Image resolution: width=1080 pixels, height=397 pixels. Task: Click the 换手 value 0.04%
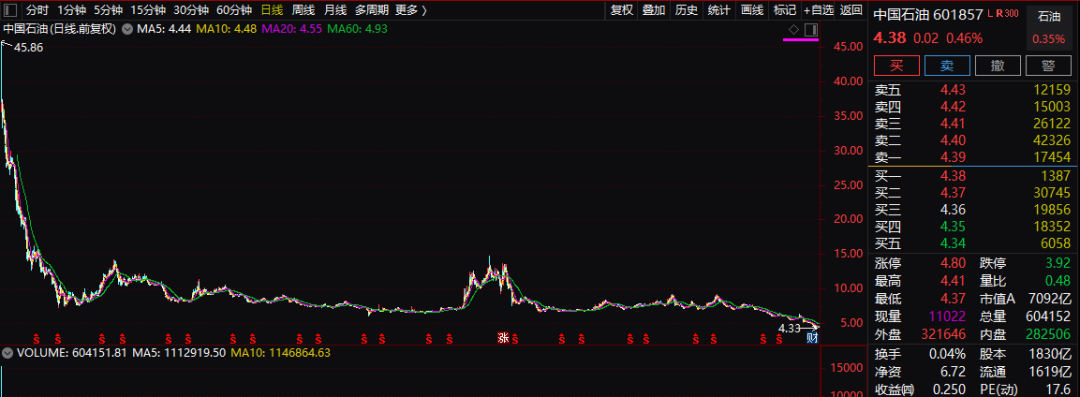click(947, 355)
